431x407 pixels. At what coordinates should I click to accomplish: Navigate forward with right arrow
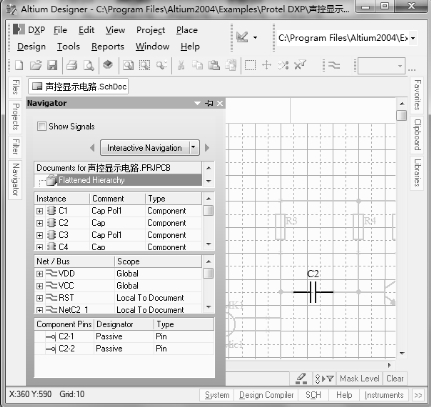(x=207, y=147)
